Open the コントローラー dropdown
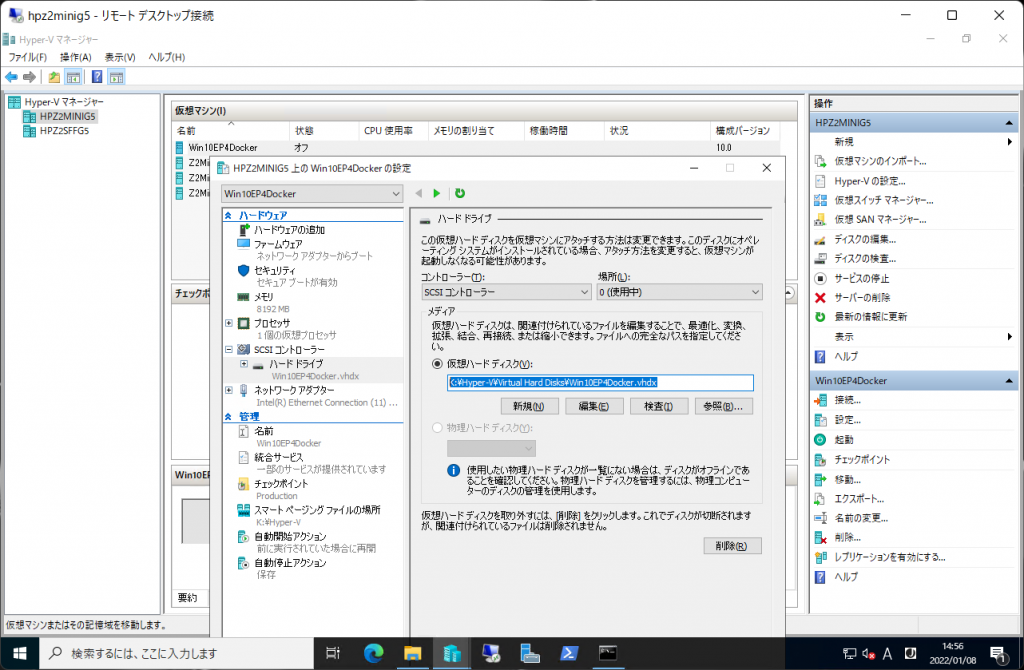The width and height of the screenshot is (1024, 670). tap(506, 292)
